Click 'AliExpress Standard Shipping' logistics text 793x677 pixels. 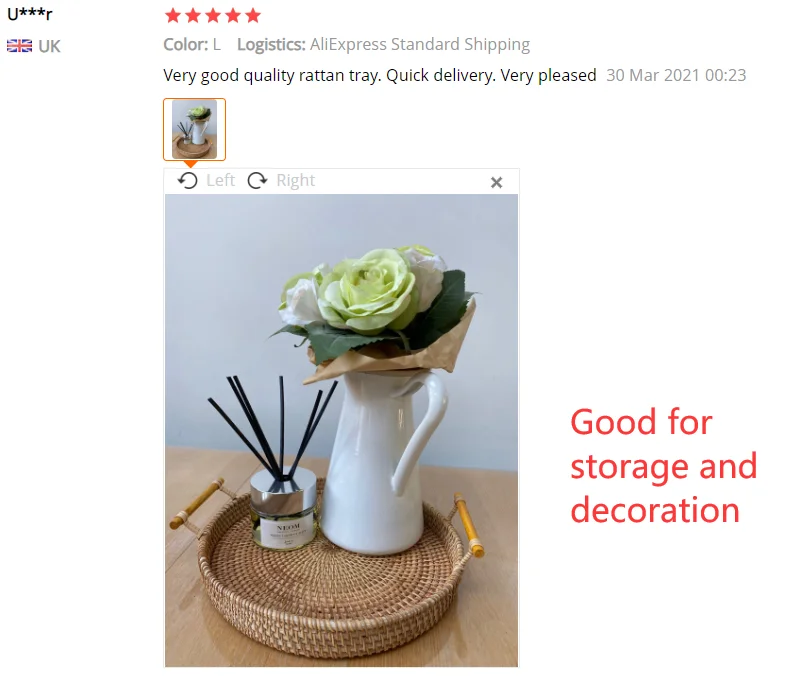pos(420,44)
